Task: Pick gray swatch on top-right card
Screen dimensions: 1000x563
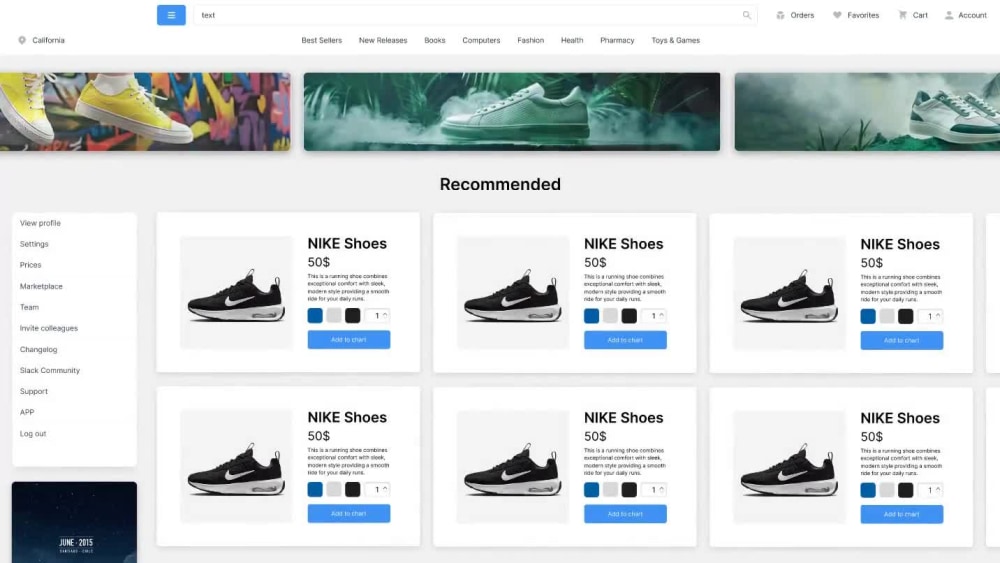Action: 886,316
